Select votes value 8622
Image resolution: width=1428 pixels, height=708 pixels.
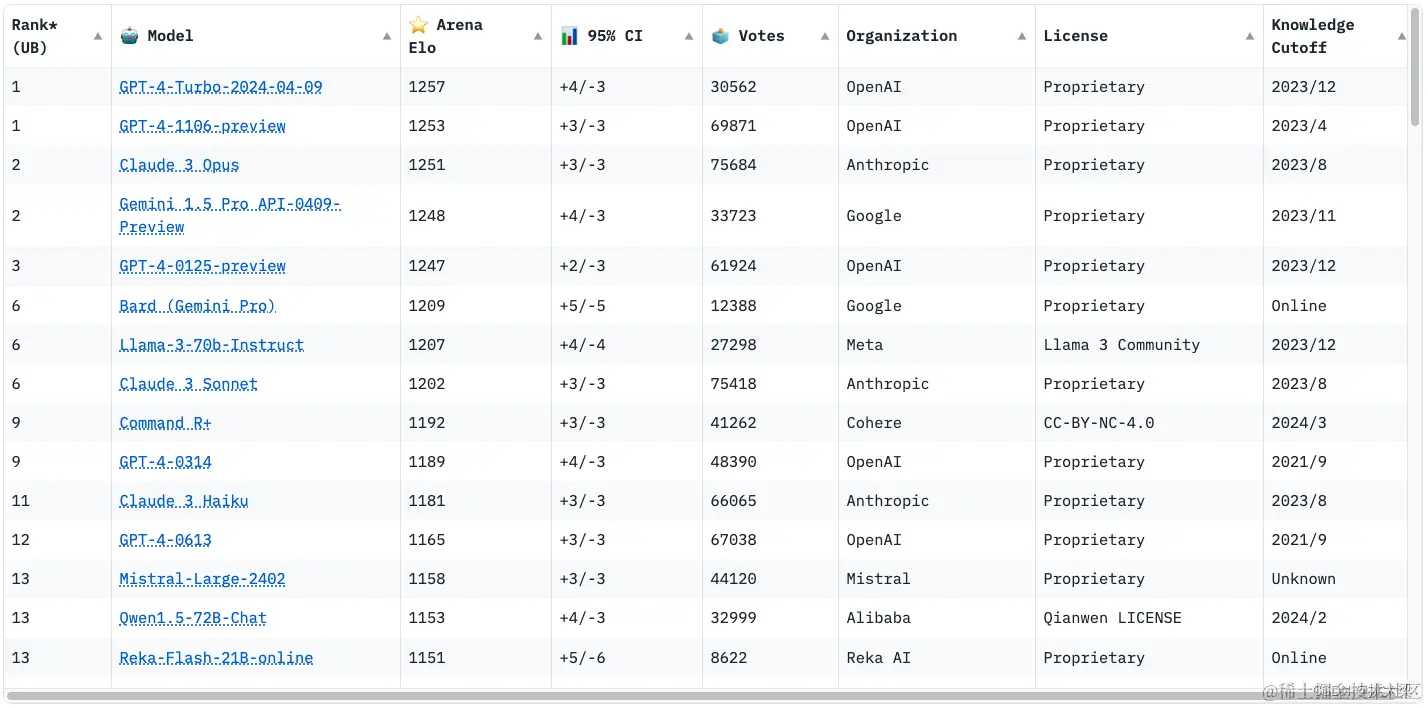(x=729, y=658)
